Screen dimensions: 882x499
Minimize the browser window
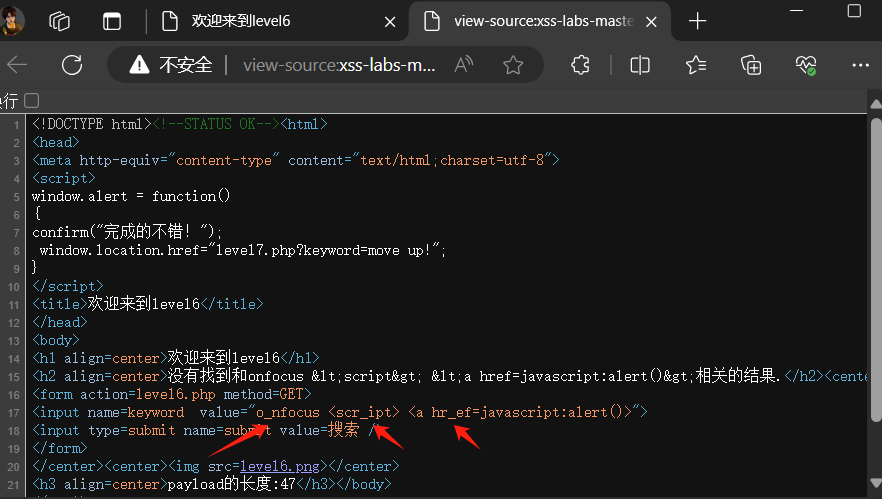[796, 11]
